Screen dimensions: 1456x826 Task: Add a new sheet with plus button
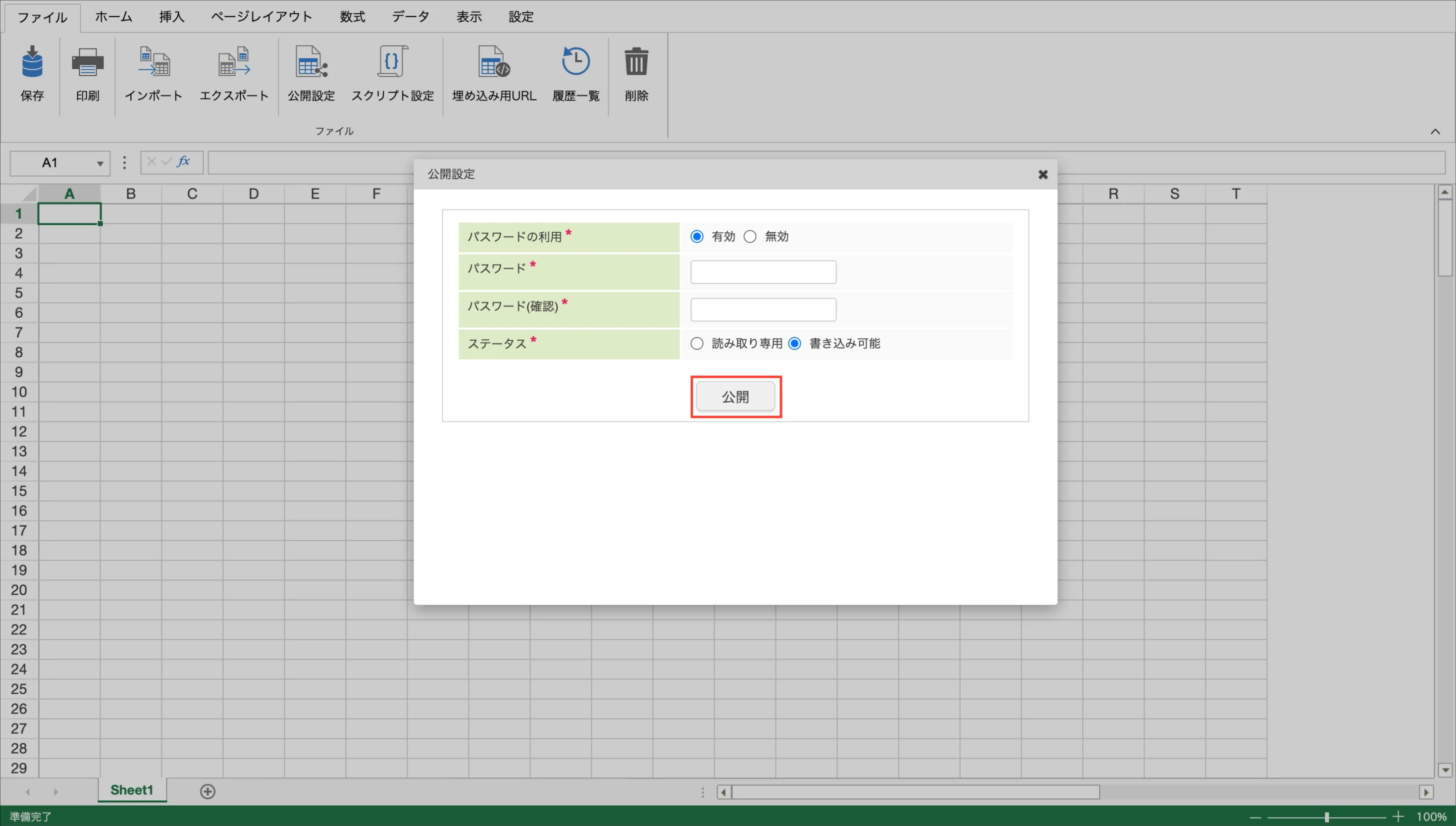pos(208,791)
